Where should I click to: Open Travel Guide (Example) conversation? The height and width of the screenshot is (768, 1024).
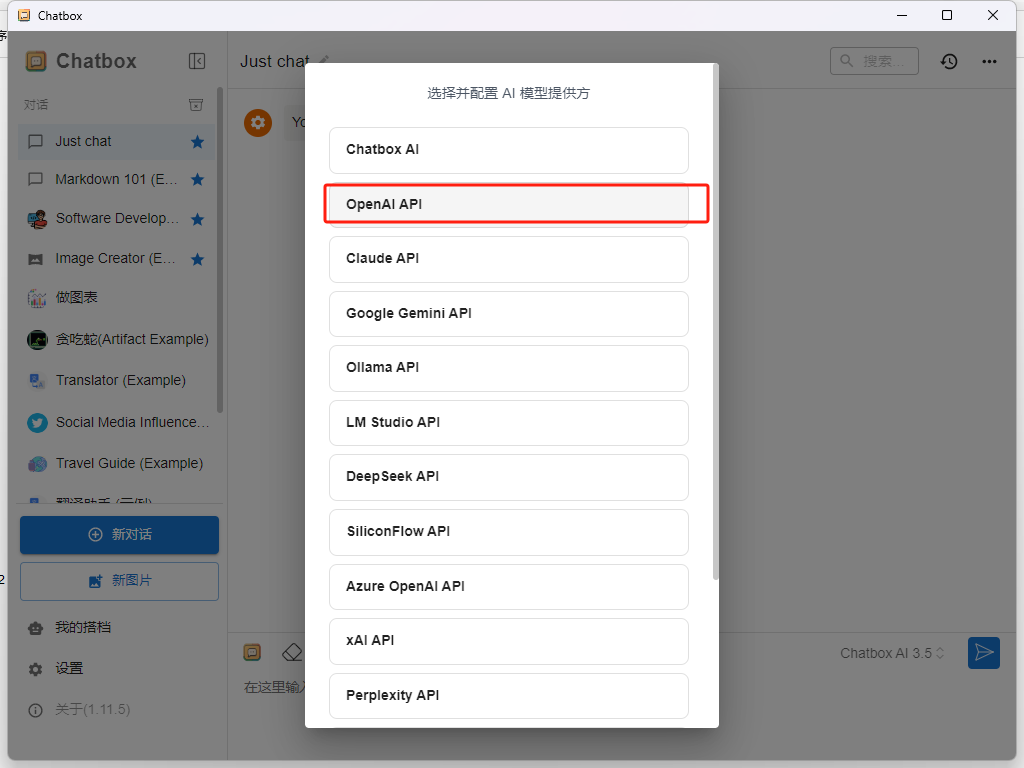[129, 463]
